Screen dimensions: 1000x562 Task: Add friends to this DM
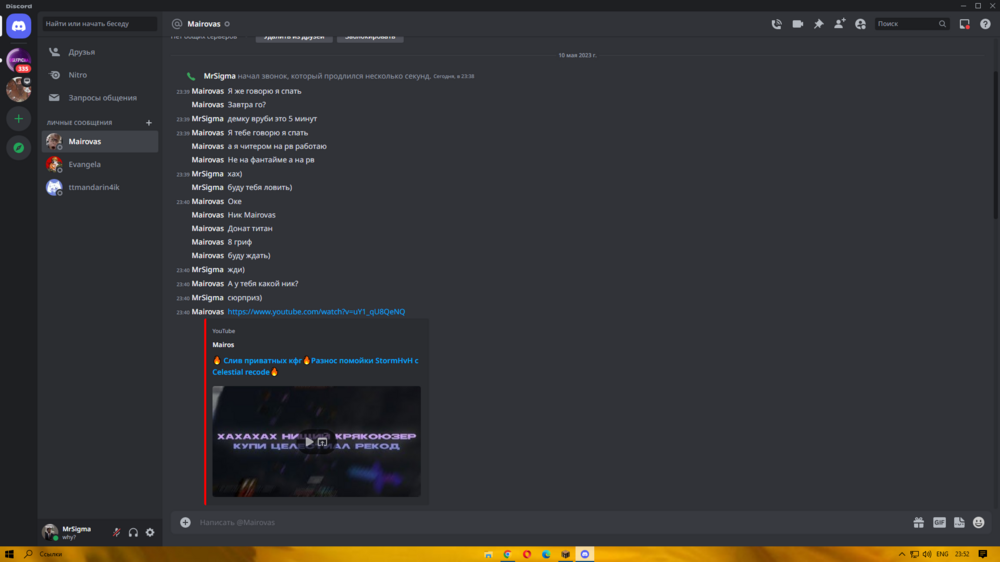(x=839, y=24)
